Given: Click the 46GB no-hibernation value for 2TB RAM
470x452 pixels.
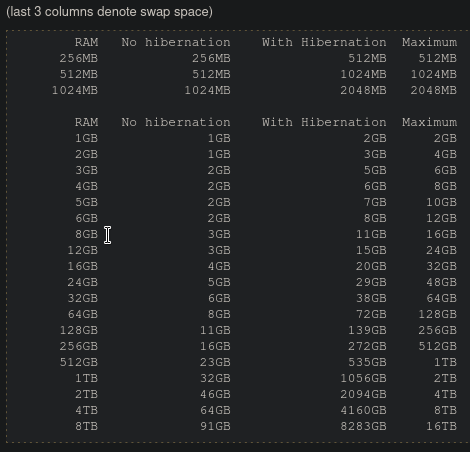Looking at the screenshot, I should [215, 394].
